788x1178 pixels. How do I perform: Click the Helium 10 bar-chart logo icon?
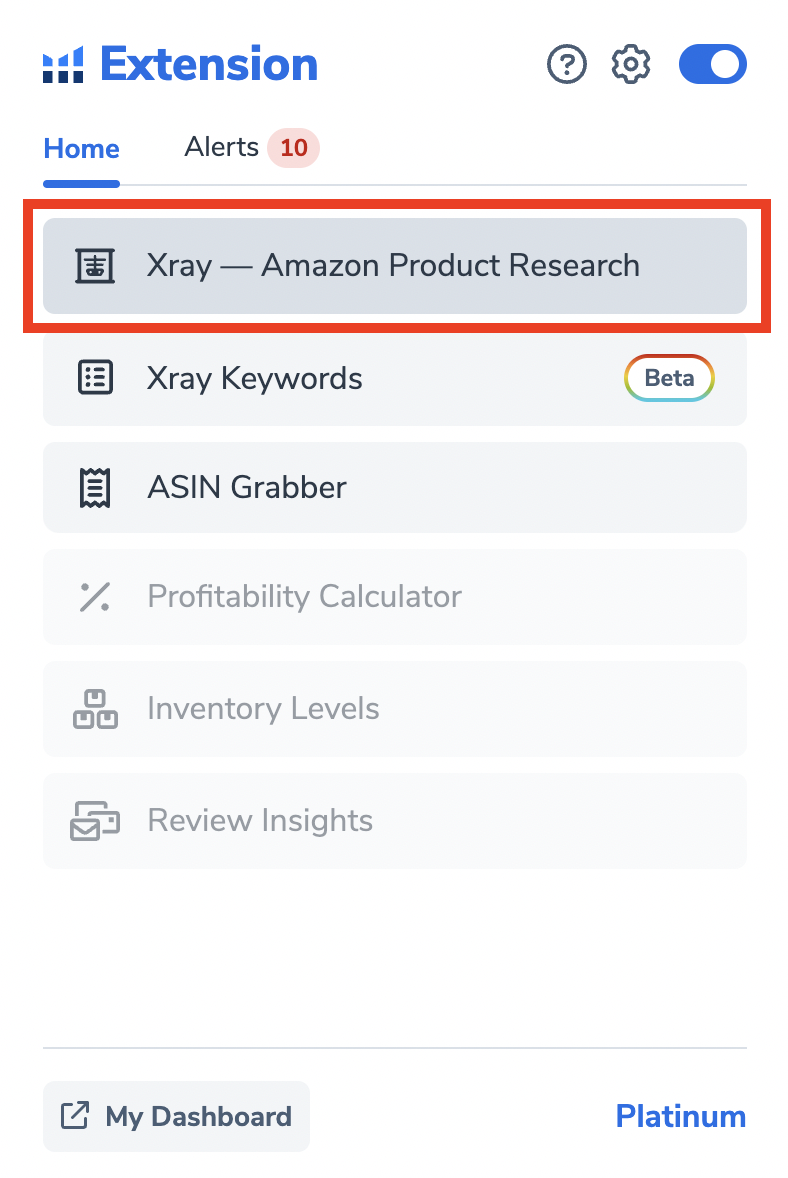(63, 65)
